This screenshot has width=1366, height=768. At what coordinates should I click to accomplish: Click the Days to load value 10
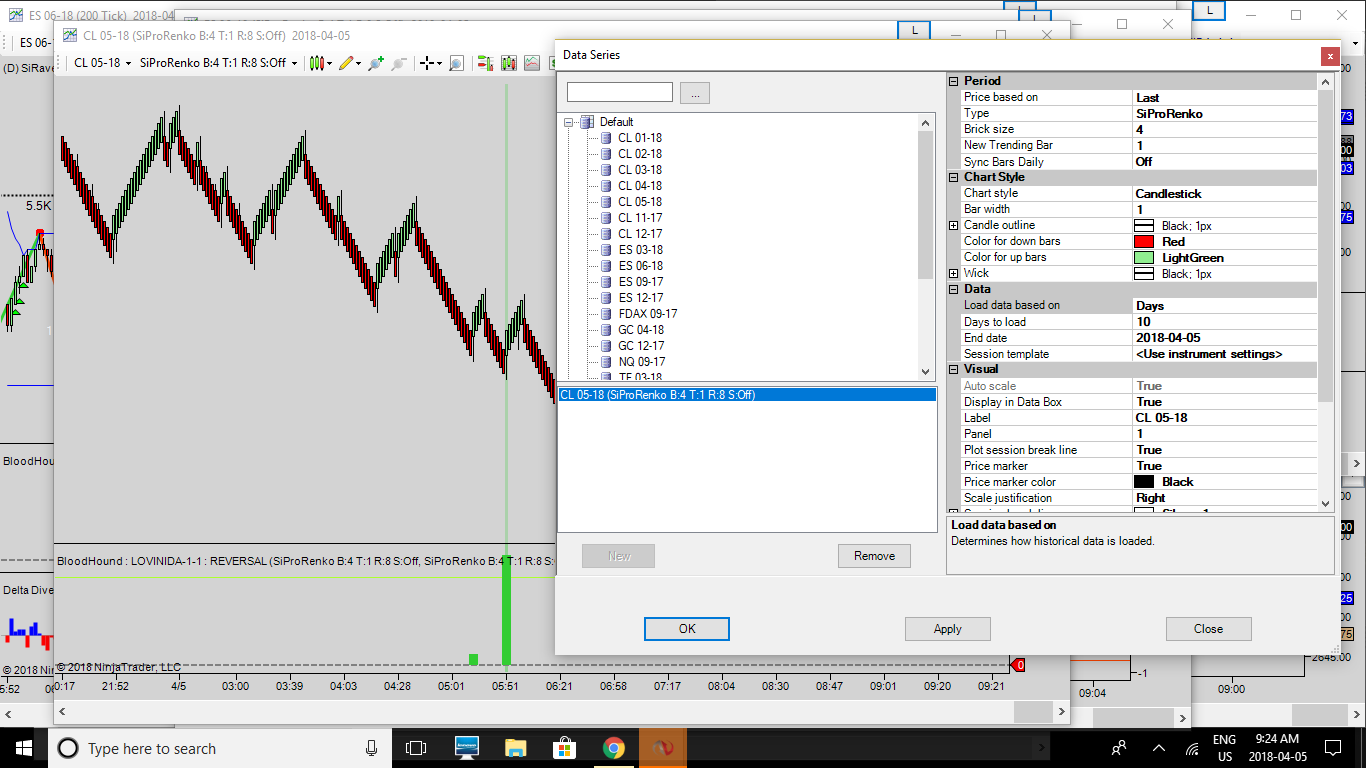pos(1225,321)
